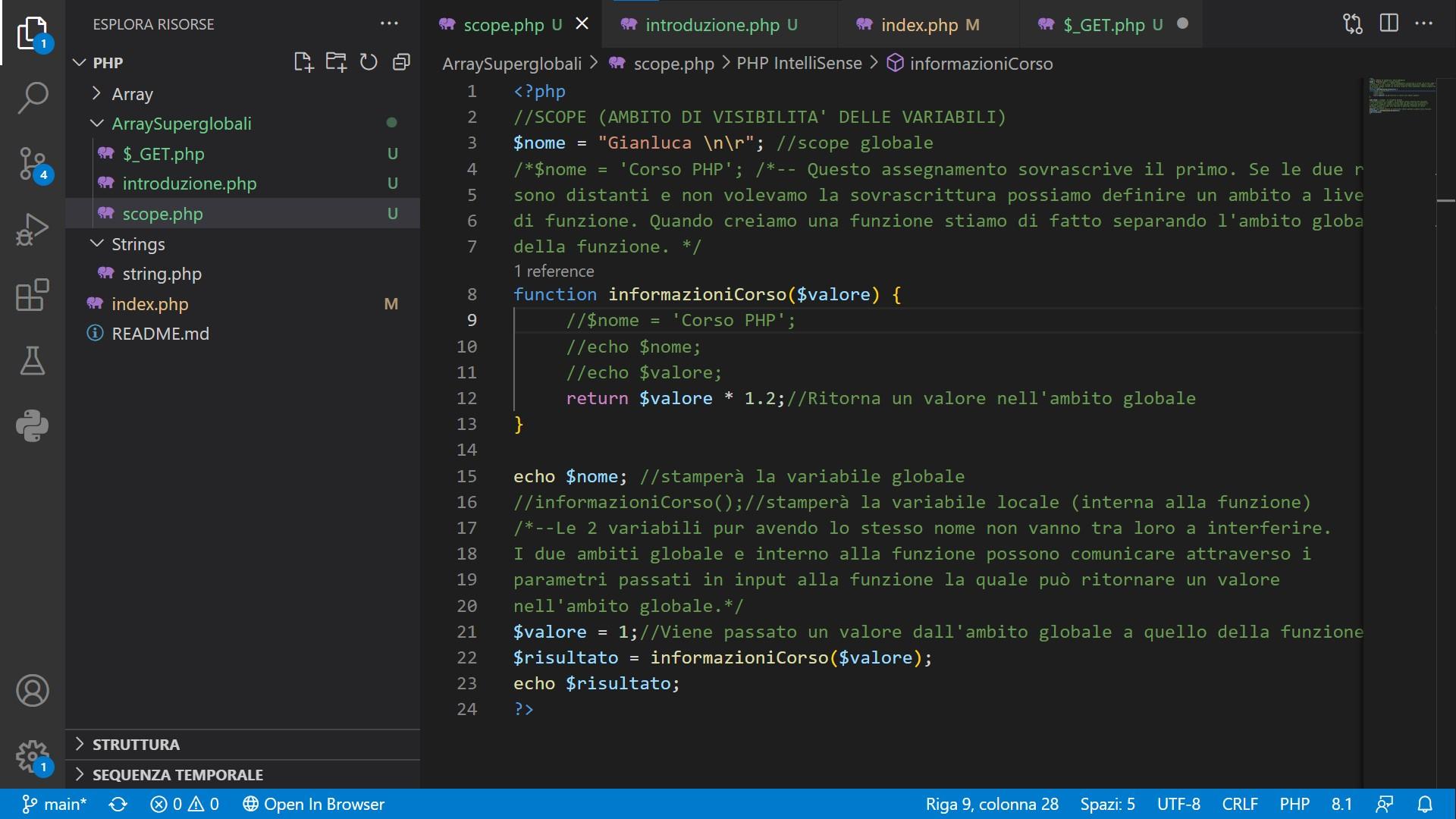Change end of line CRLF
The width and height of the screenshot is (1456, 819).
(1240, 804)
